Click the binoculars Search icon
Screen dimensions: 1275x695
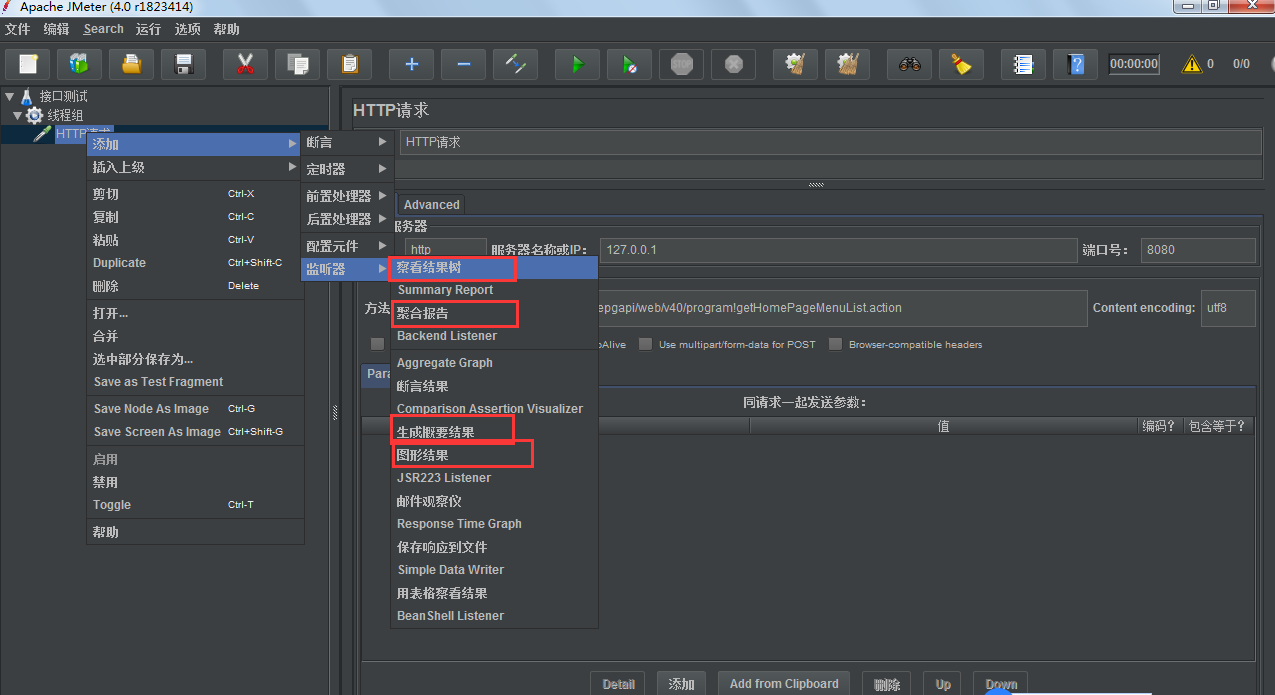[x=909, y=64]
